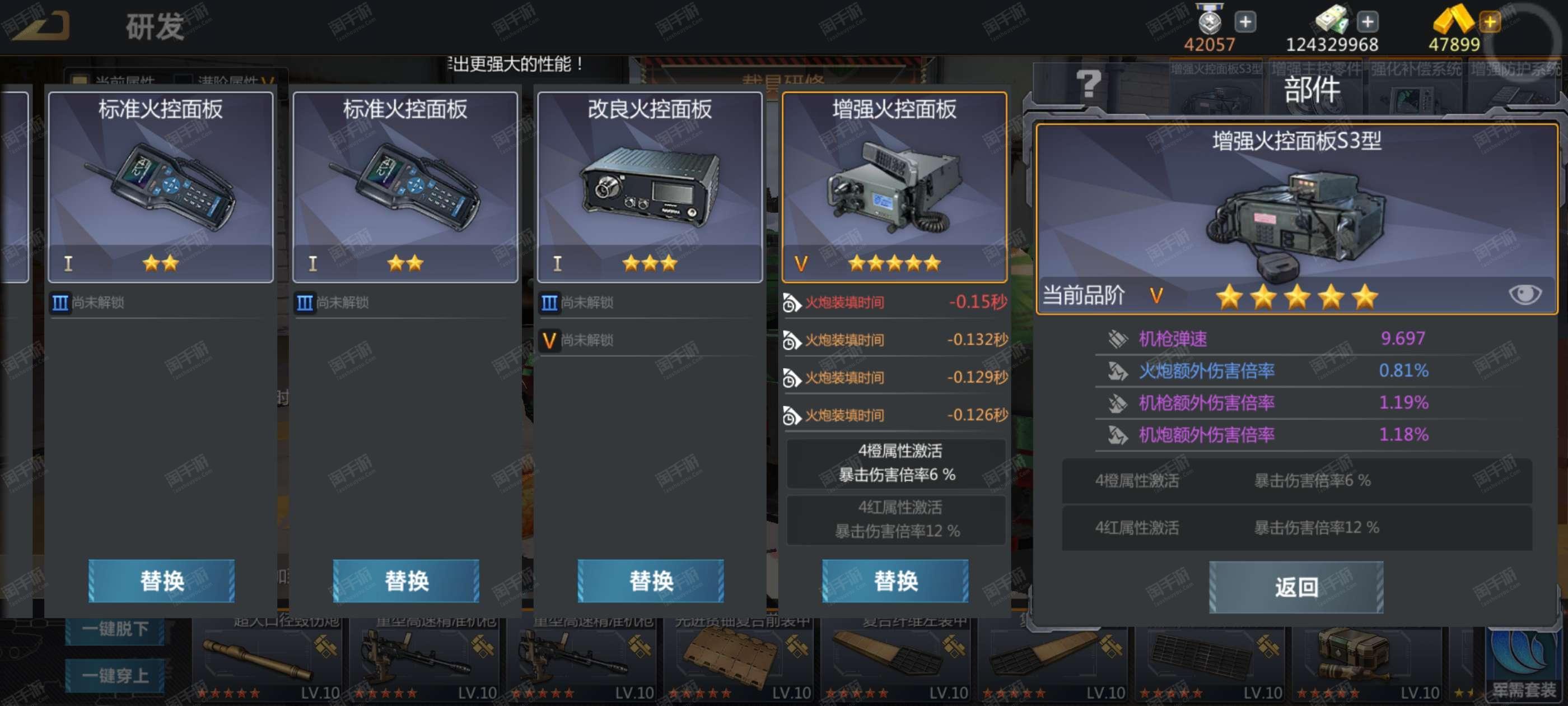The width and height of the screenshot is (1568, 706).
Task: Click the 4橙属性激活 bonus row in details
Action: [1296, 481]
